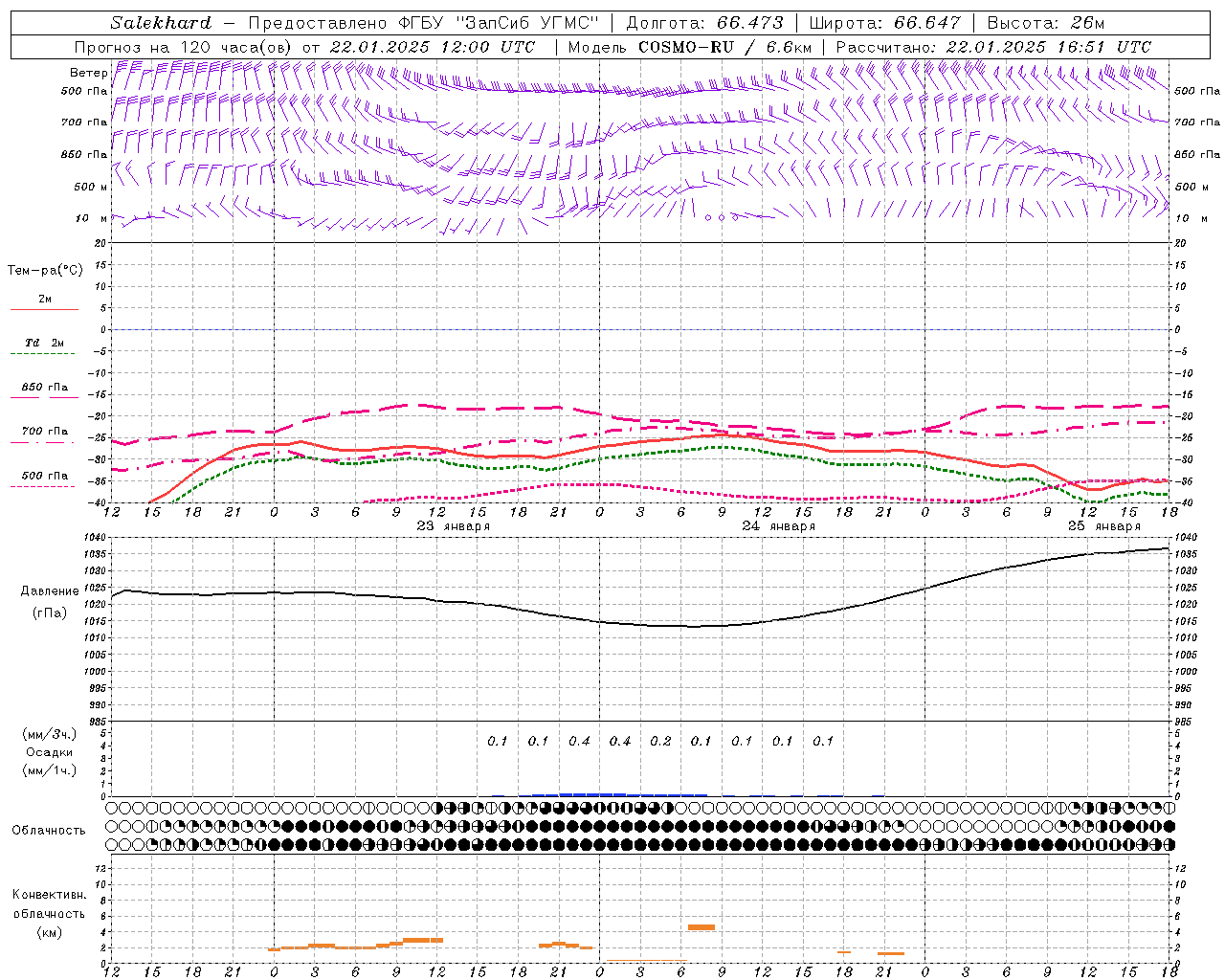The width and height of the screenshot is (1225, 980).
Task: Click the '0.2' precipitation amount value
Action: coord(660,741)
